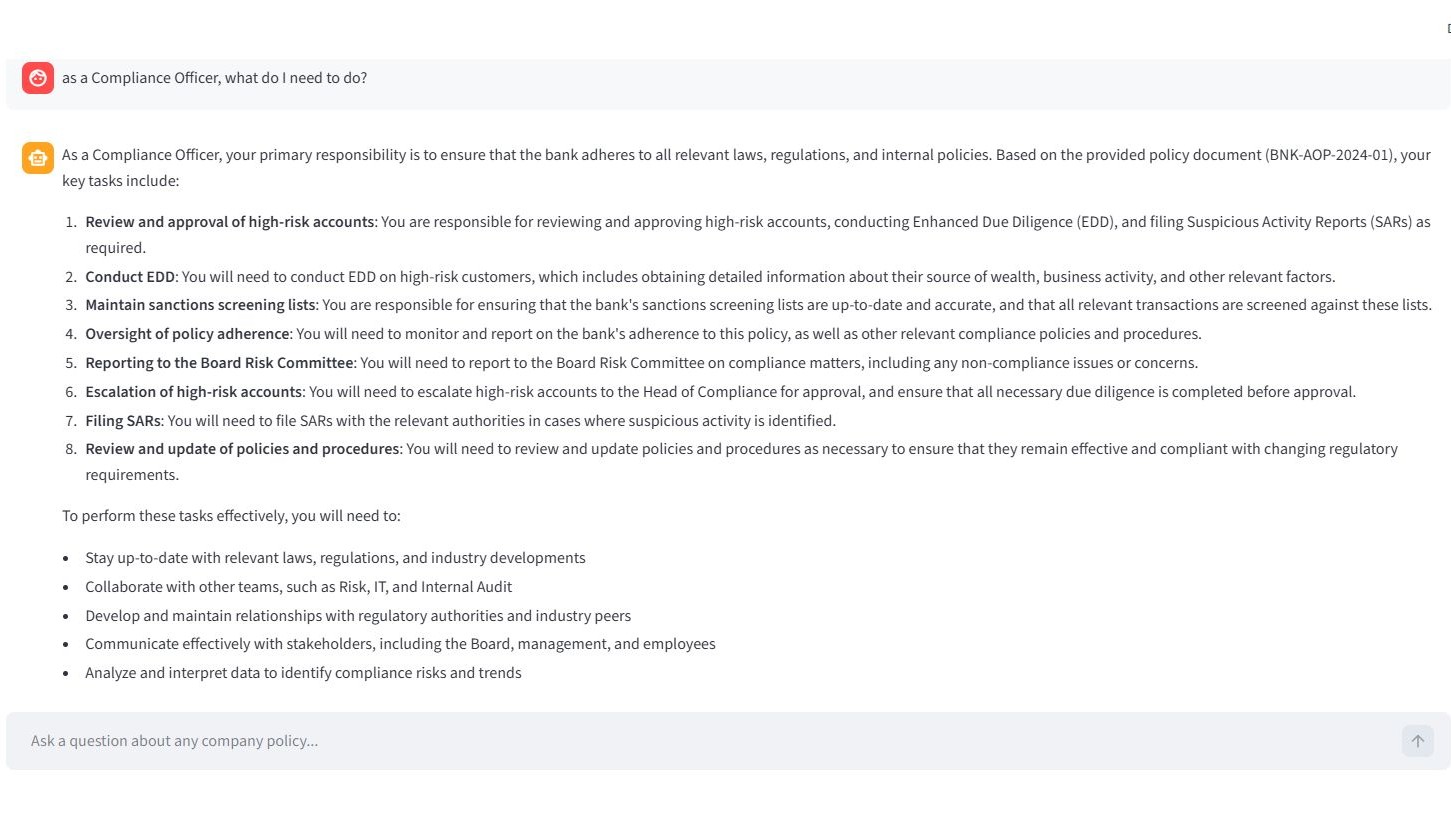The height and width of the screenshot is (820, 1451).
Task: Click the Reporting to Board Risk Committee entry
Action: point(219,362)
